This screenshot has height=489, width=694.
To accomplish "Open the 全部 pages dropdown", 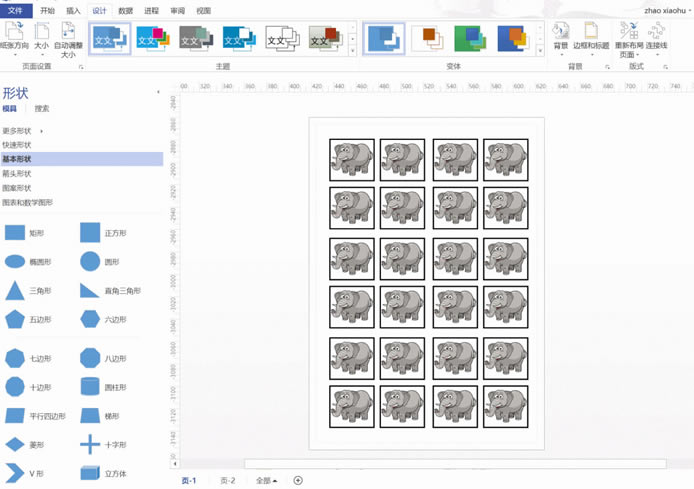I will 266,481.
